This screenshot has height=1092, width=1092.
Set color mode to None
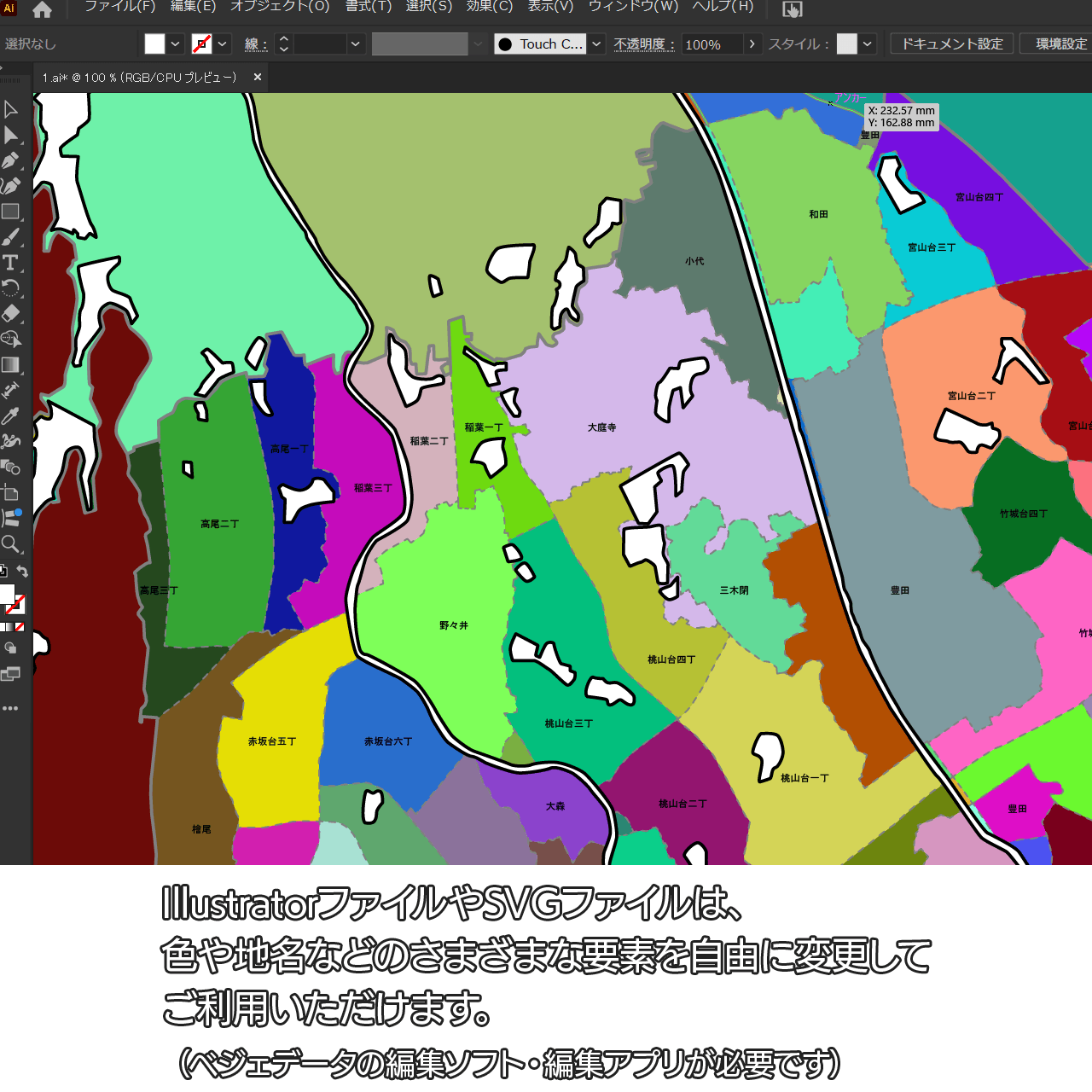(20, 627)
